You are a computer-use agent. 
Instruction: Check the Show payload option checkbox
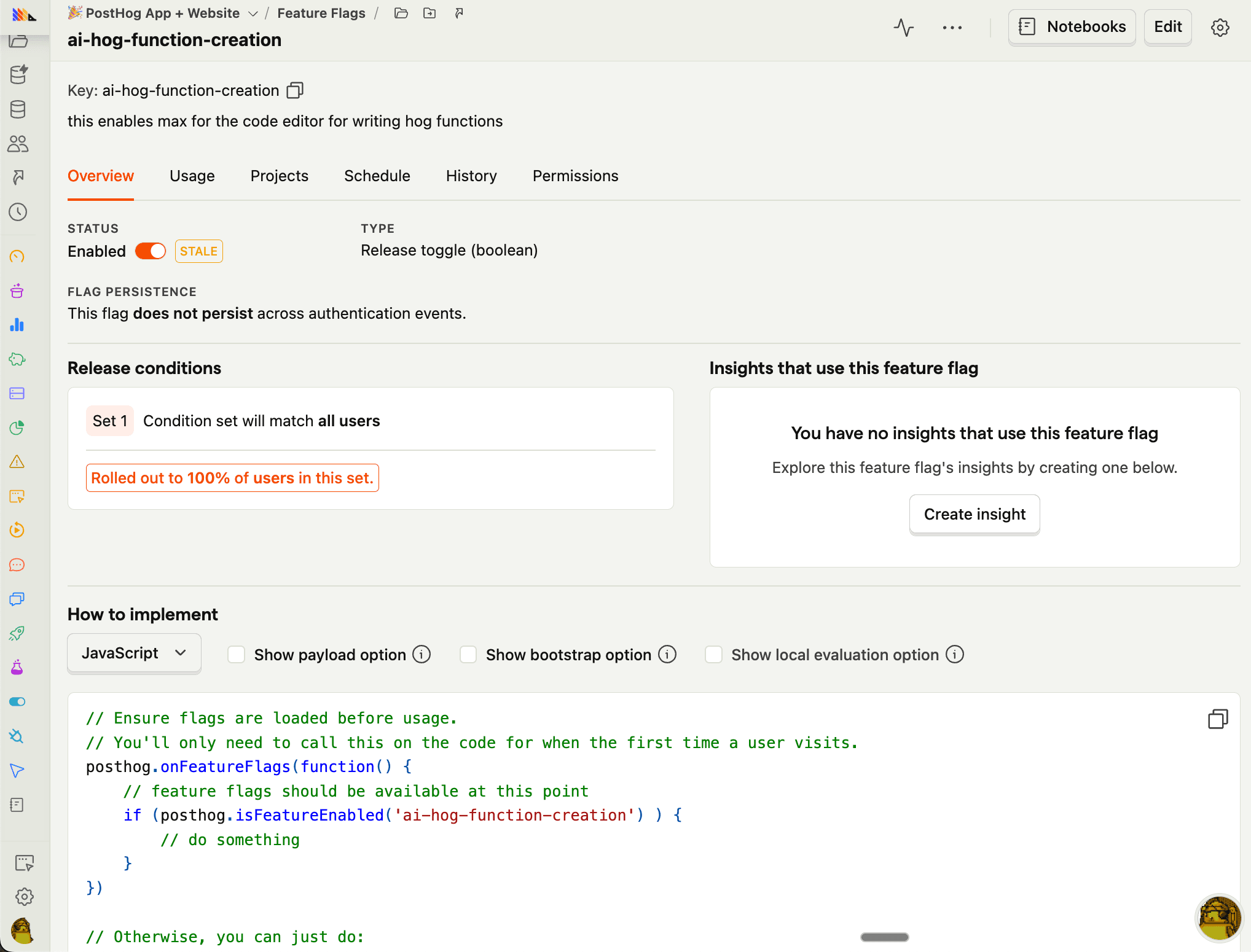(x=237, y=655)
